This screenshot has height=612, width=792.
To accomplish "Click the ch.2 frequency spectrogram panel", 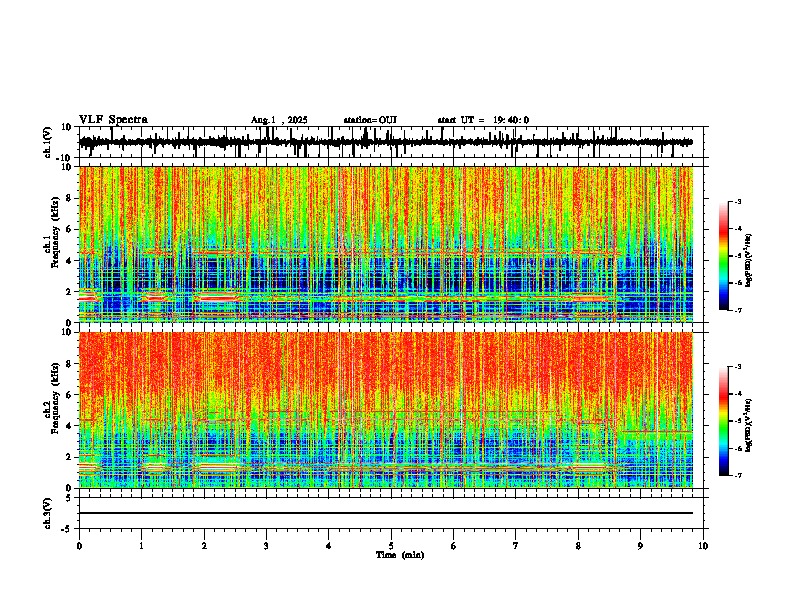I will (386, 410).
